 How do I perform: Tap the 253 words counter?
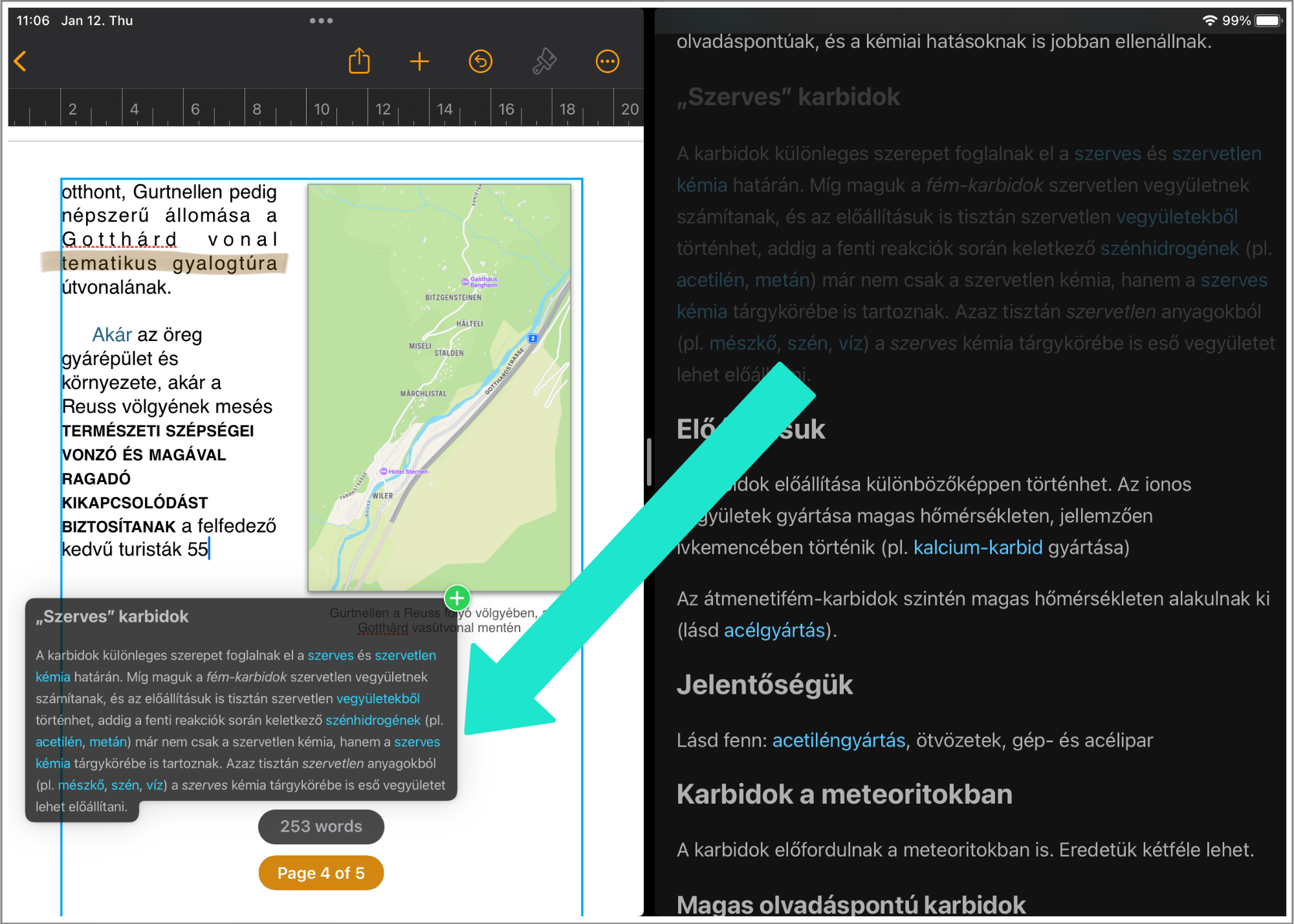[x=321, y=826]
